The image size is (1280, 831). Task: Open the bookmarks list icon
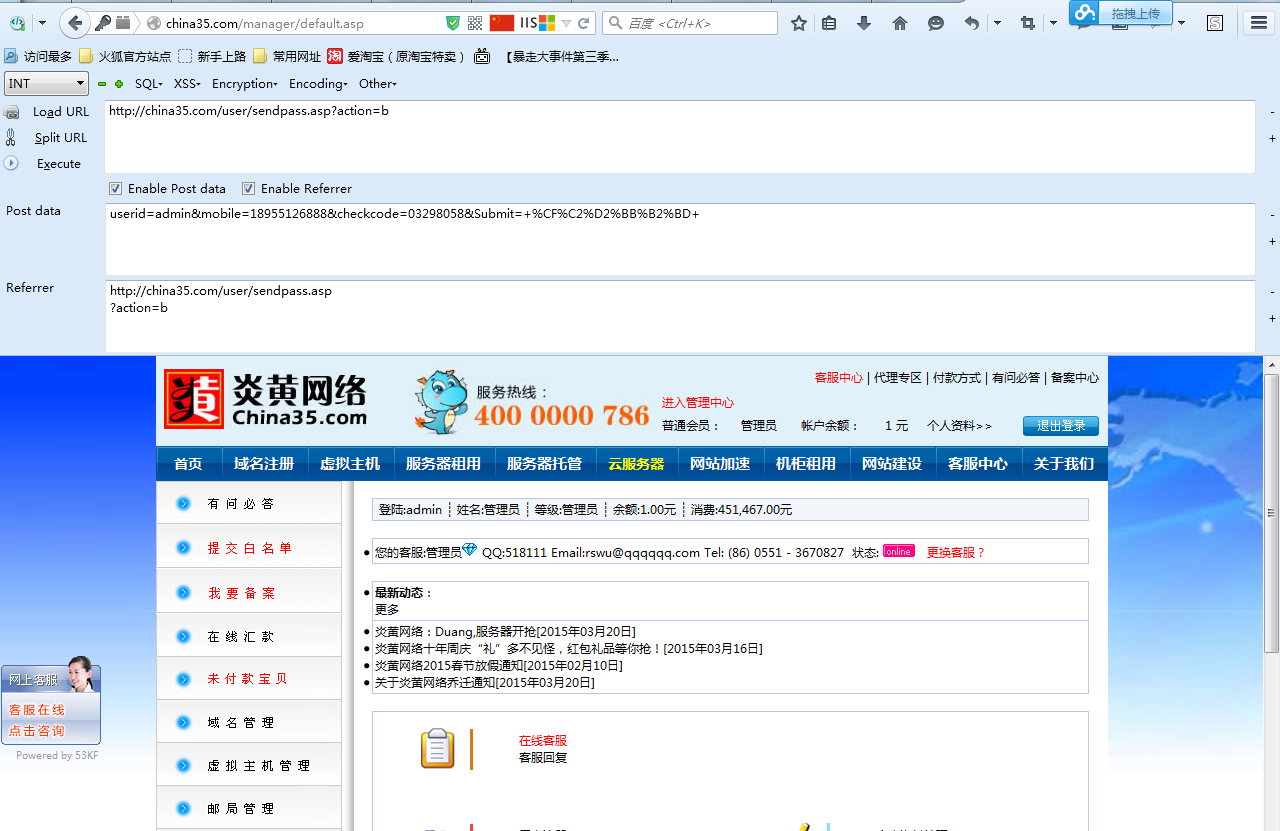click(x=830, y=23)
